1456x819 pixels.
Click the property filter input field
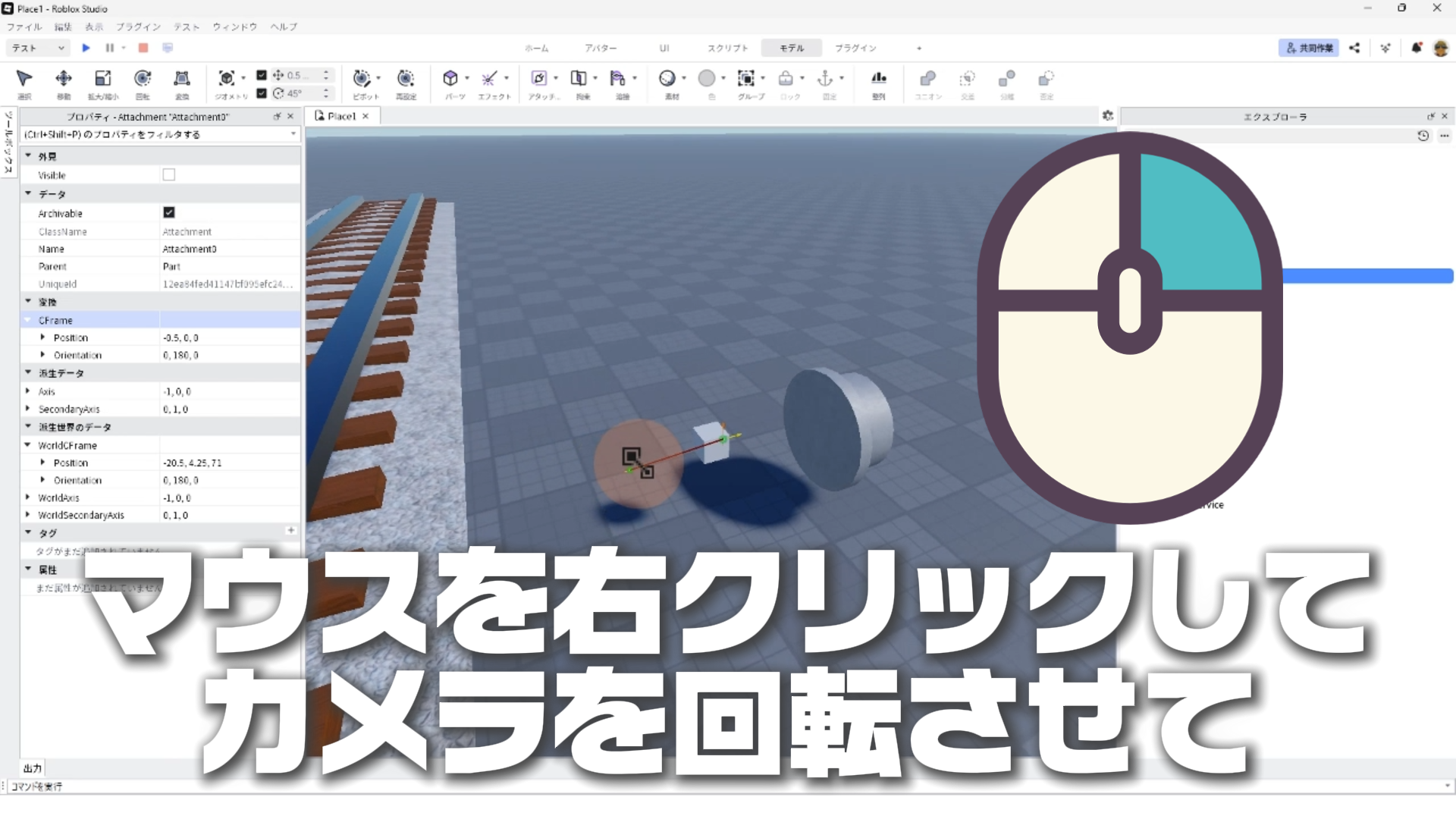152,134
